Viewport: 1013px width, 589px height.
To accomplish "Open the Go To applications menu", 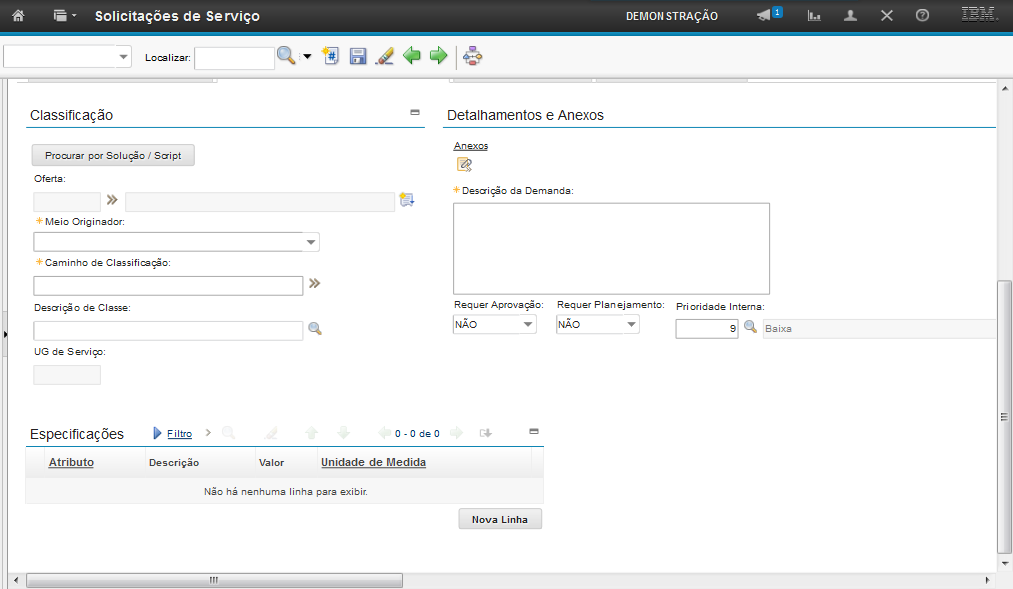I will [64, 16].
